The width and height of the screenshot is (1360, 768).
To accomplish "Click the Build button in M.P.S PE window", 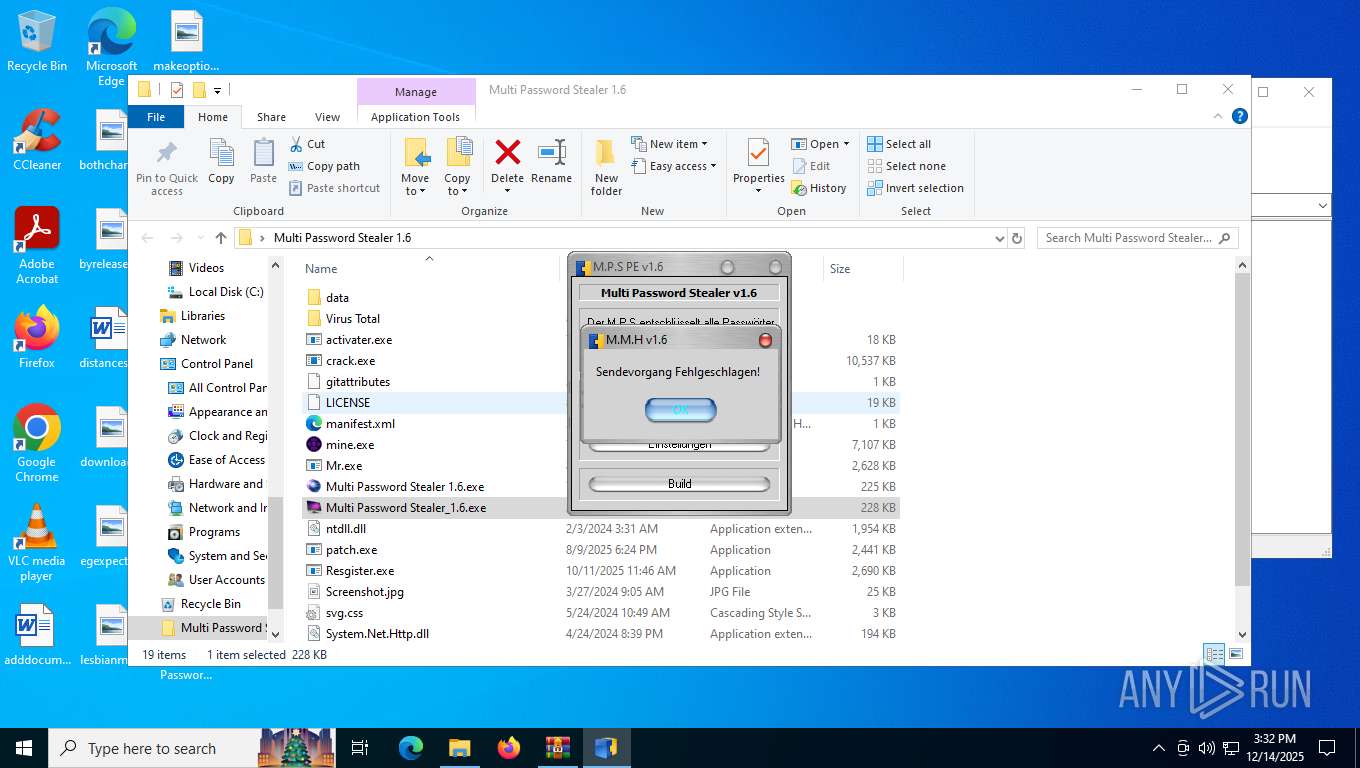I will pos(680,484).
